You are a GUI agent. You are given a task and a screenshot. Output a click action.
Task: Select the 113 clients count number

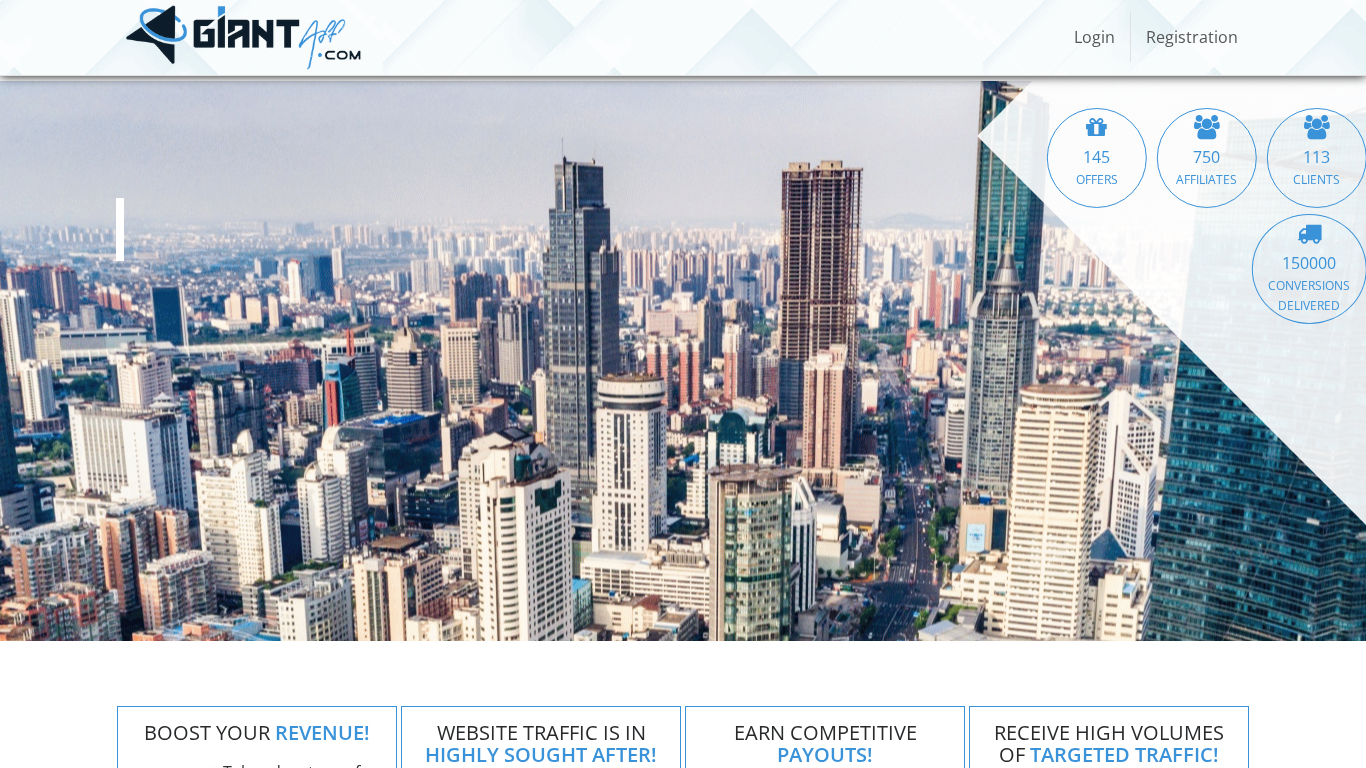[1316, 157]
